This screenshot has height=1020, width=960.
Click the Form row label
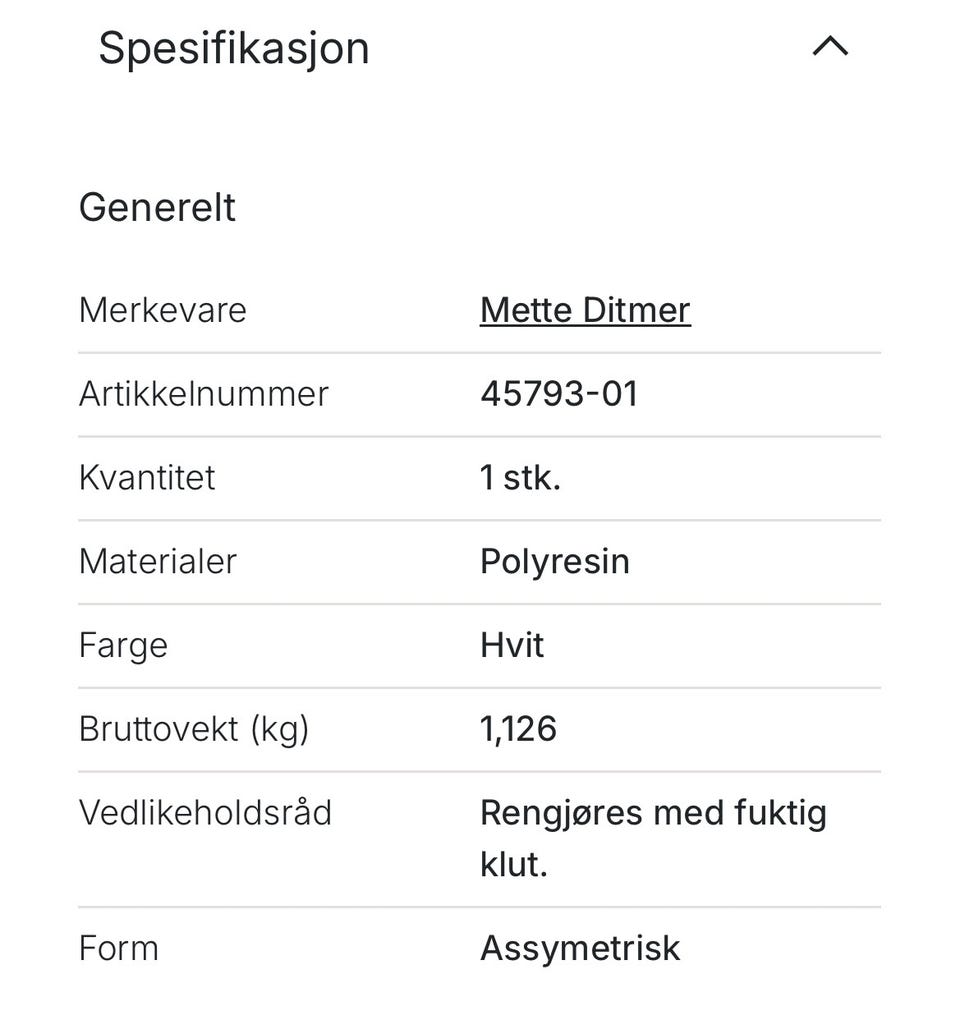point(118,948)
